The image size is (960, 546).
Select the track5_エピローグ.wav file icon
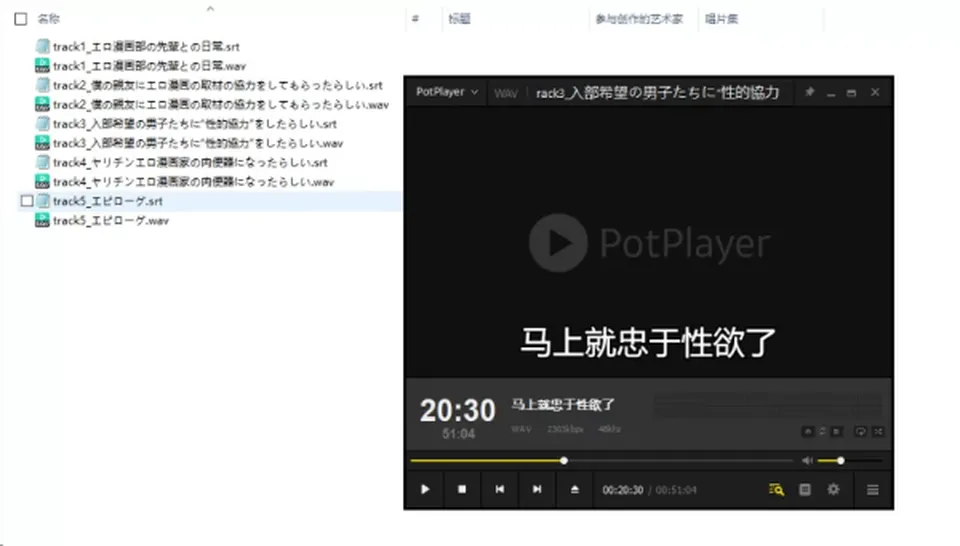[x=42, y=220]
